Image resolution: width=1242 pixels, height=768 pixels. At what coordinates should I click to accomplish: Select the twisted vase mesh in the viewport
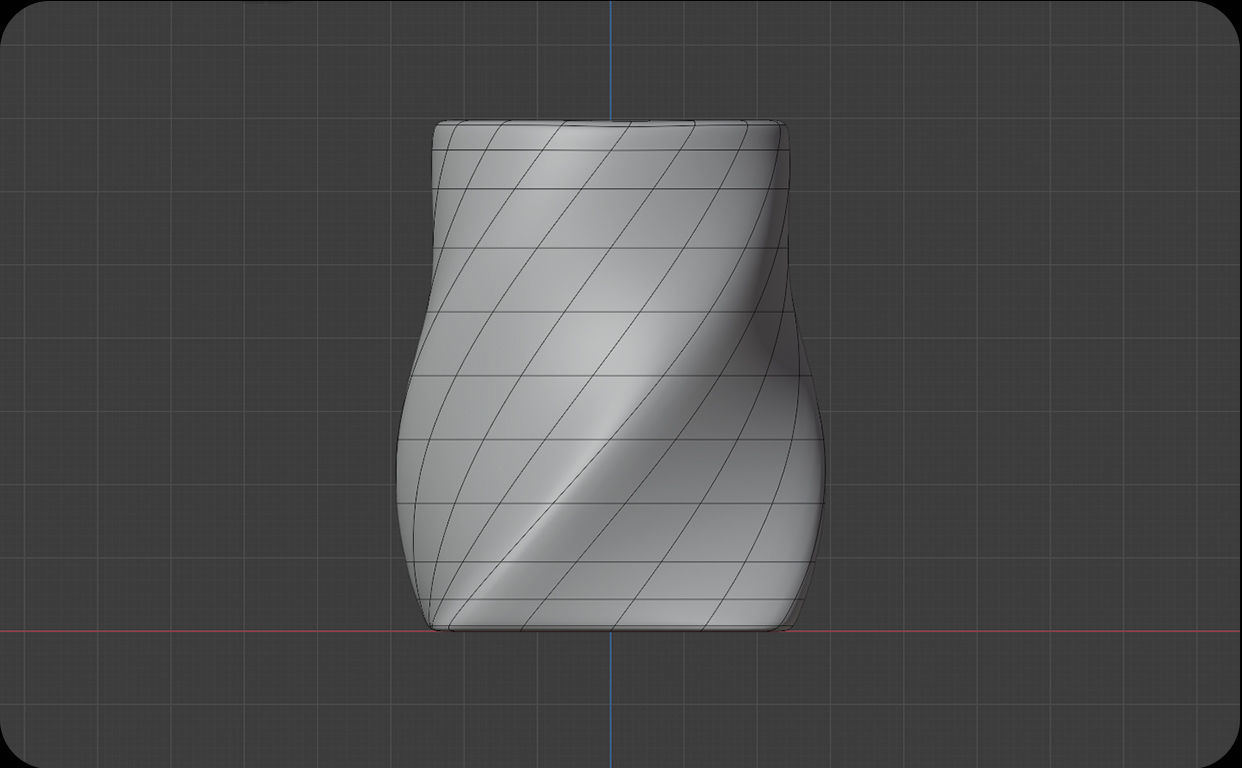[x=611, y=376]
